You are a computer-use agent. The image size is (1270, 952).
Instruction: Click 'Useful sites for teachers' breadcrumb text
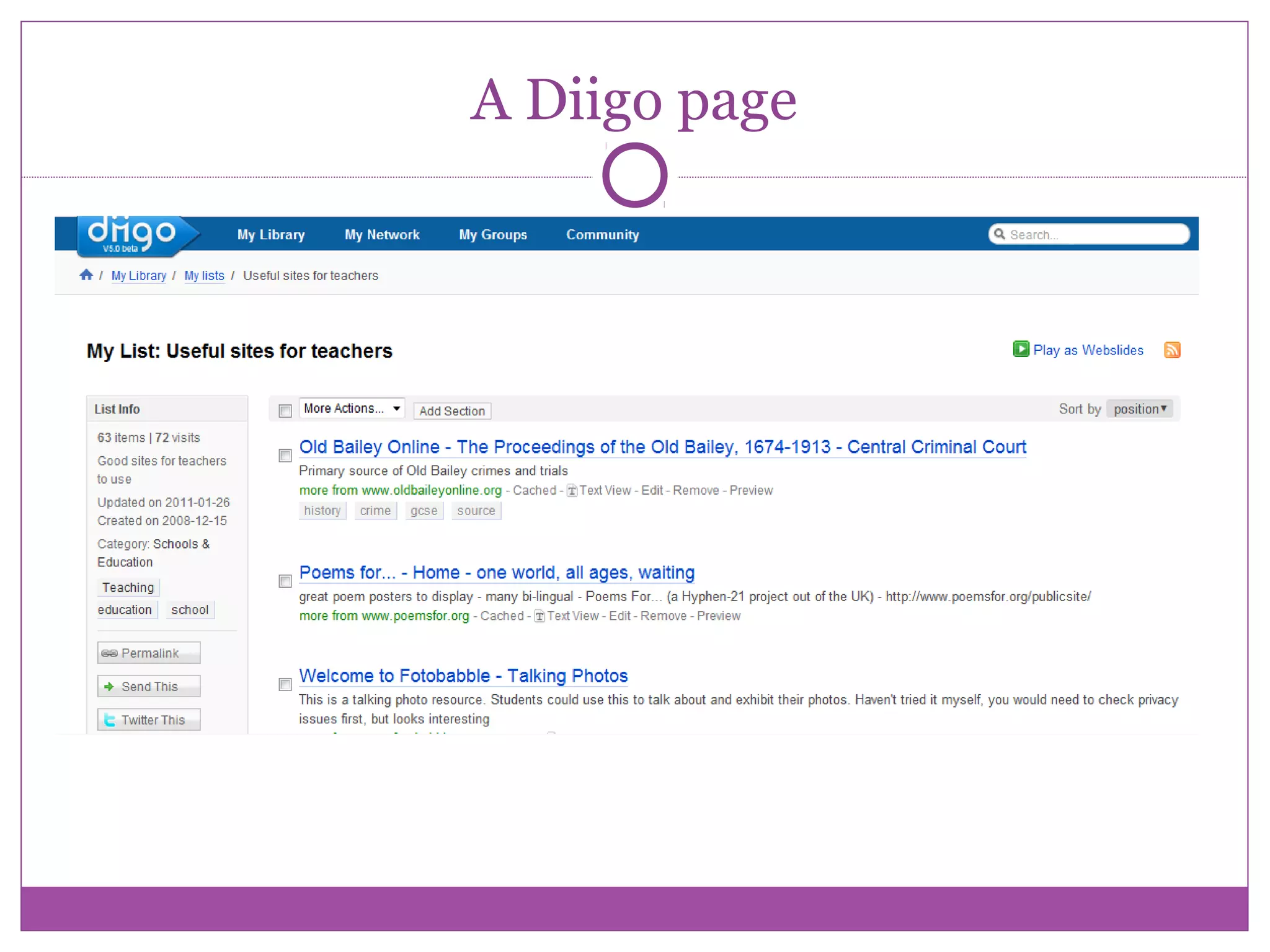coord(311,275)
